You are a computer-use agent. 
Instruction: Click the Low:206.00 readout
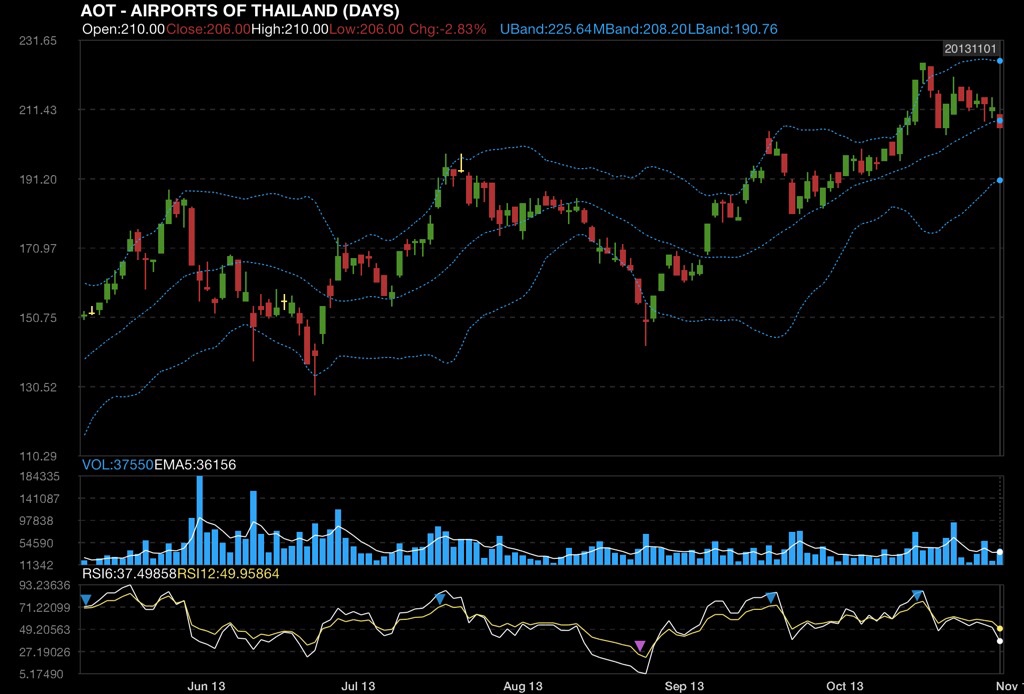367,29
